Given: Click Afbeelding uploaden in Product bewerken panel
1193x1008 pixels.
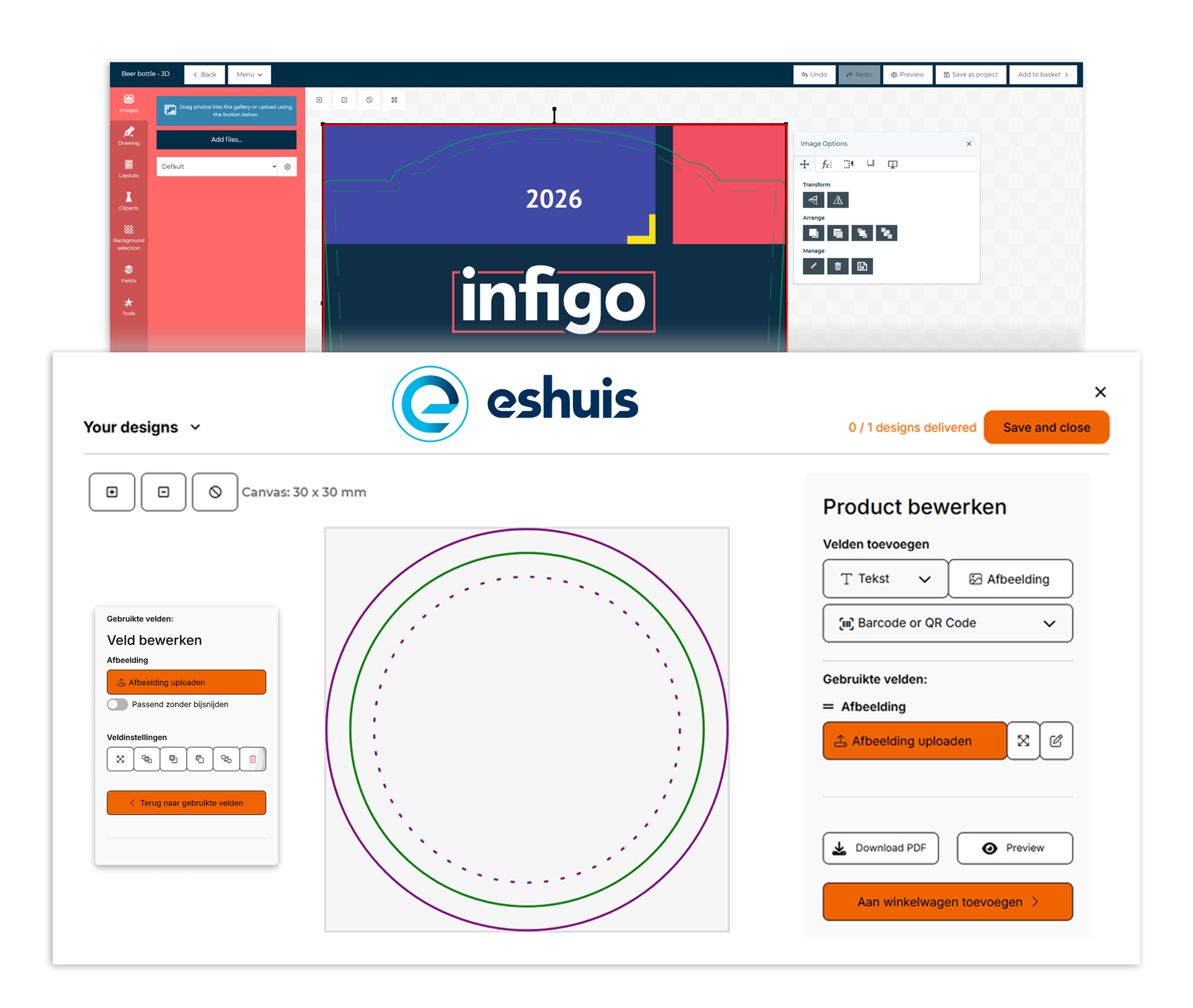Looking at the screenshot, I should click(915, 741).
